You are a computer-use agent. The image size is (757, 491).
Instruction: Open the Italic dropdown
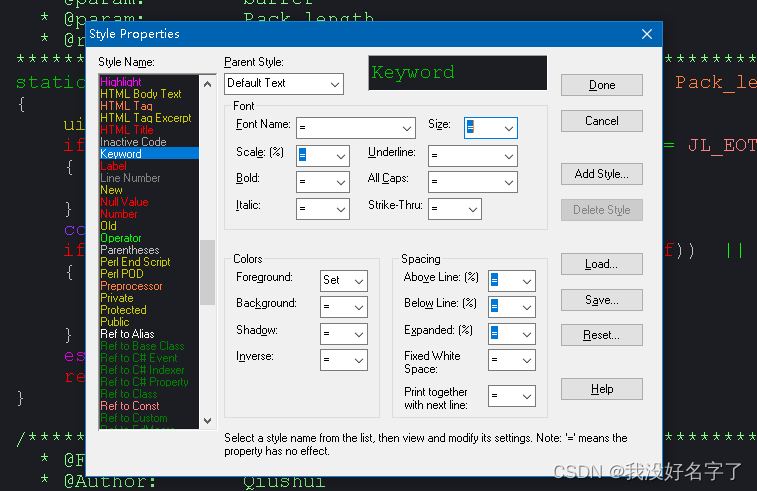[x=322, y=209]
